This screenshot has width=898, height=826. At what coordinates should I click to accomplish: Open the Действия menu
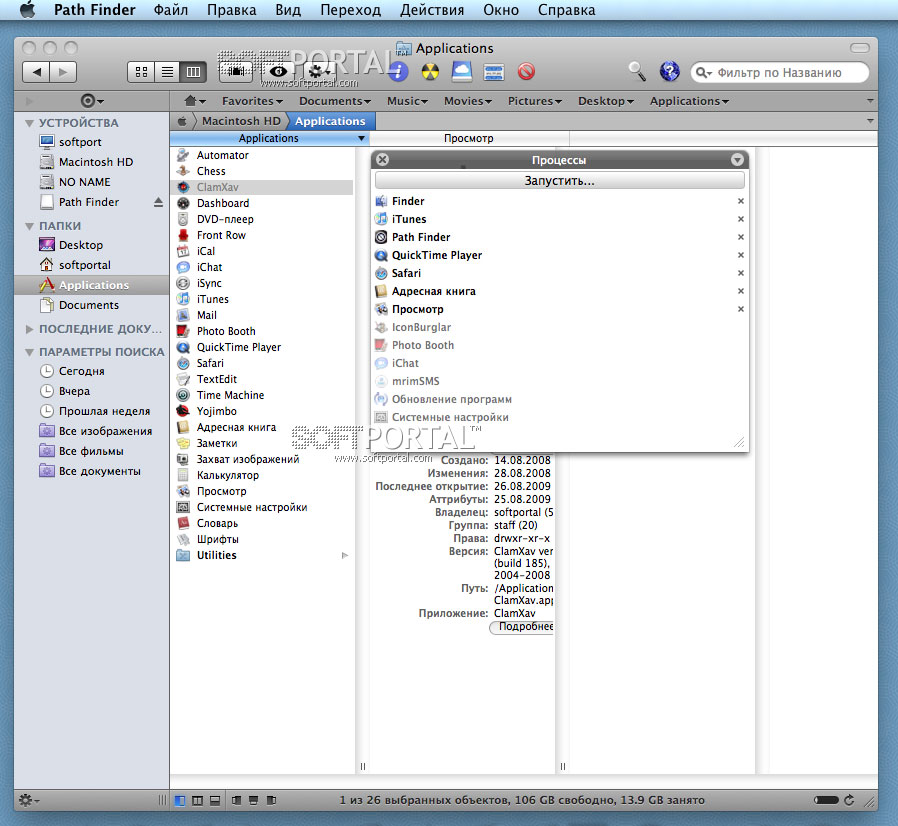click(x=432, y=10)
